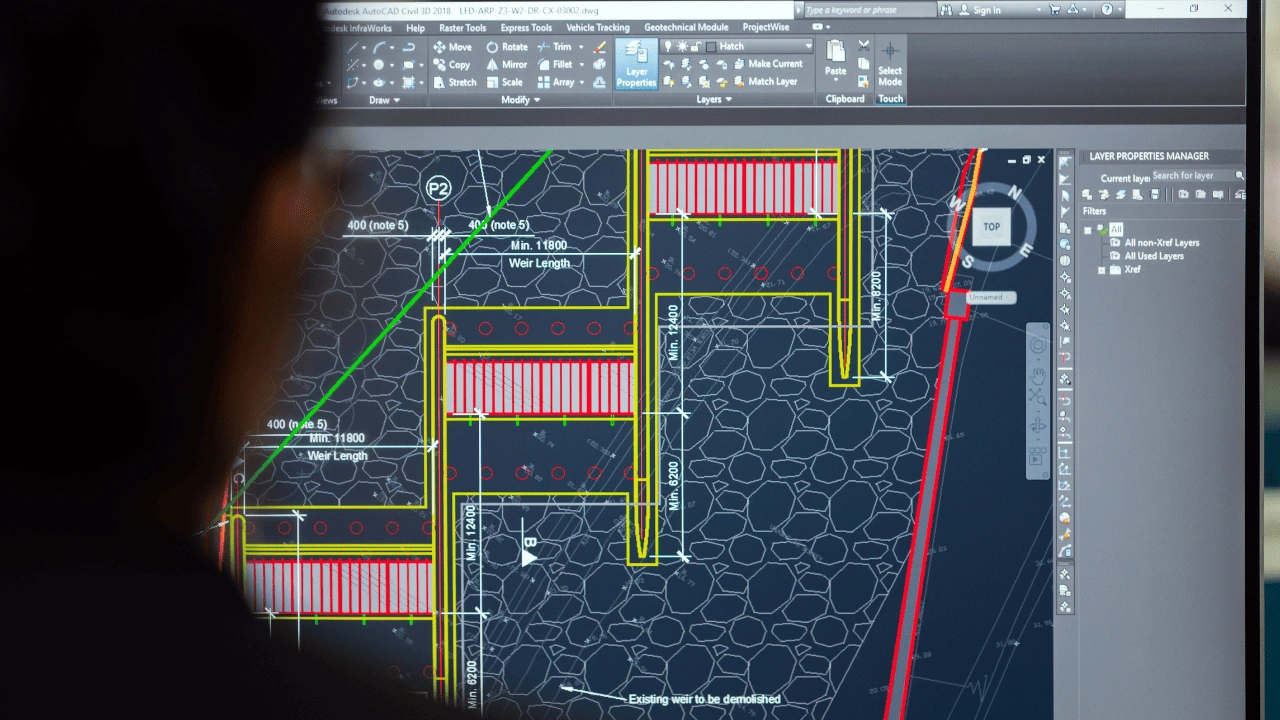
Task: Click the TOP face of ViewCube
Action: [991, 227]
